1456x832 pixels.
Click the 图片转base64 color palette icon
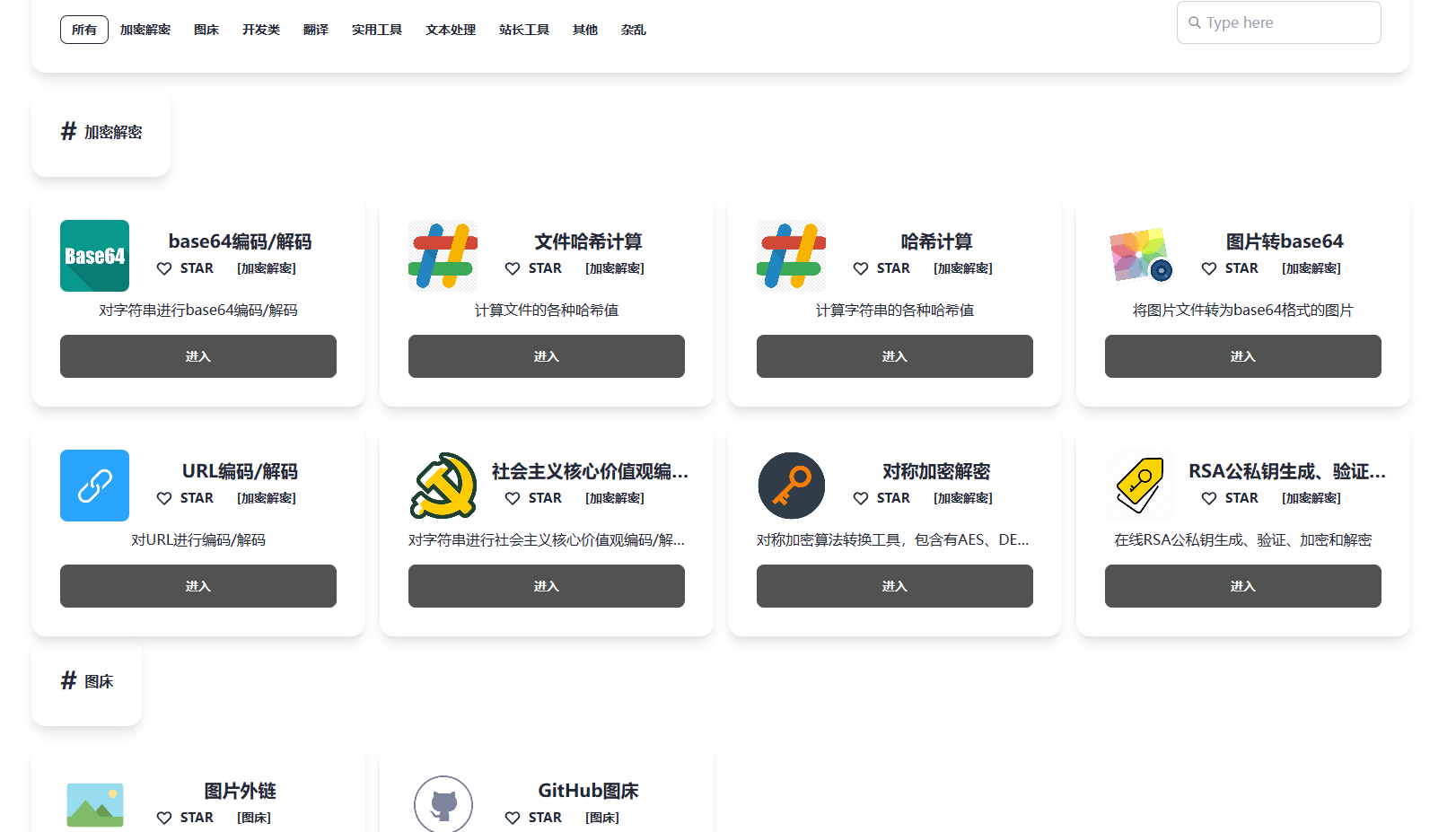point(1139,256)
